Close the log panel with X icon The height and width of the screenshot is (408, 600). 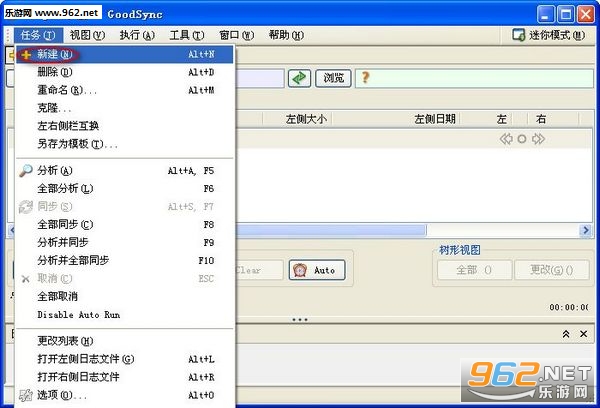pos(584,334)
